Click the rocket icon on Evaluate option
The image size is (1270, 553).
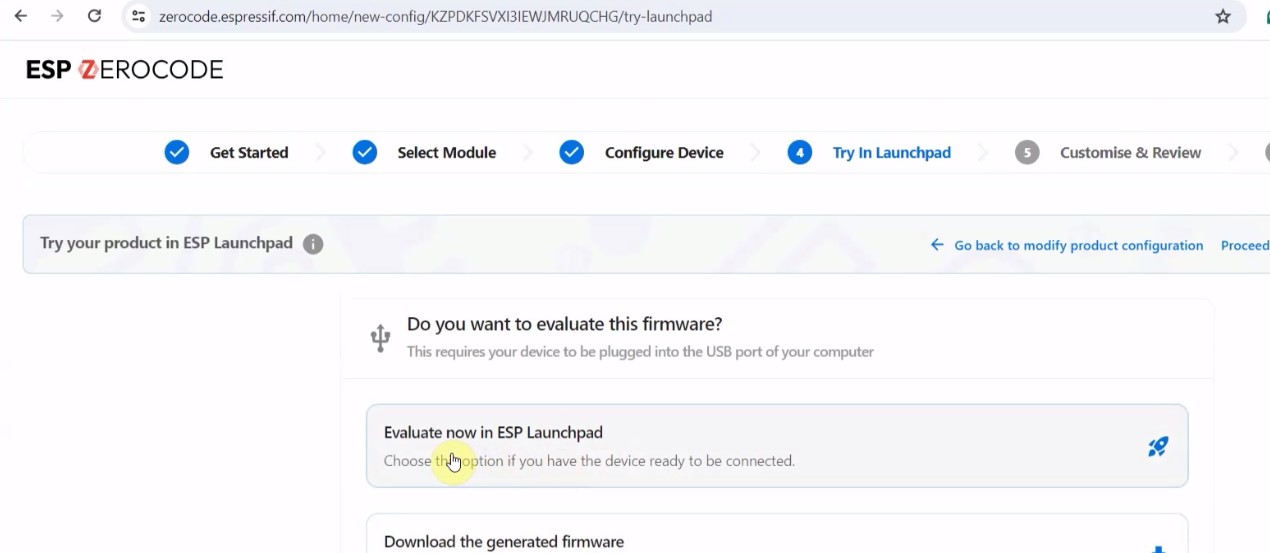point(1158,447)
